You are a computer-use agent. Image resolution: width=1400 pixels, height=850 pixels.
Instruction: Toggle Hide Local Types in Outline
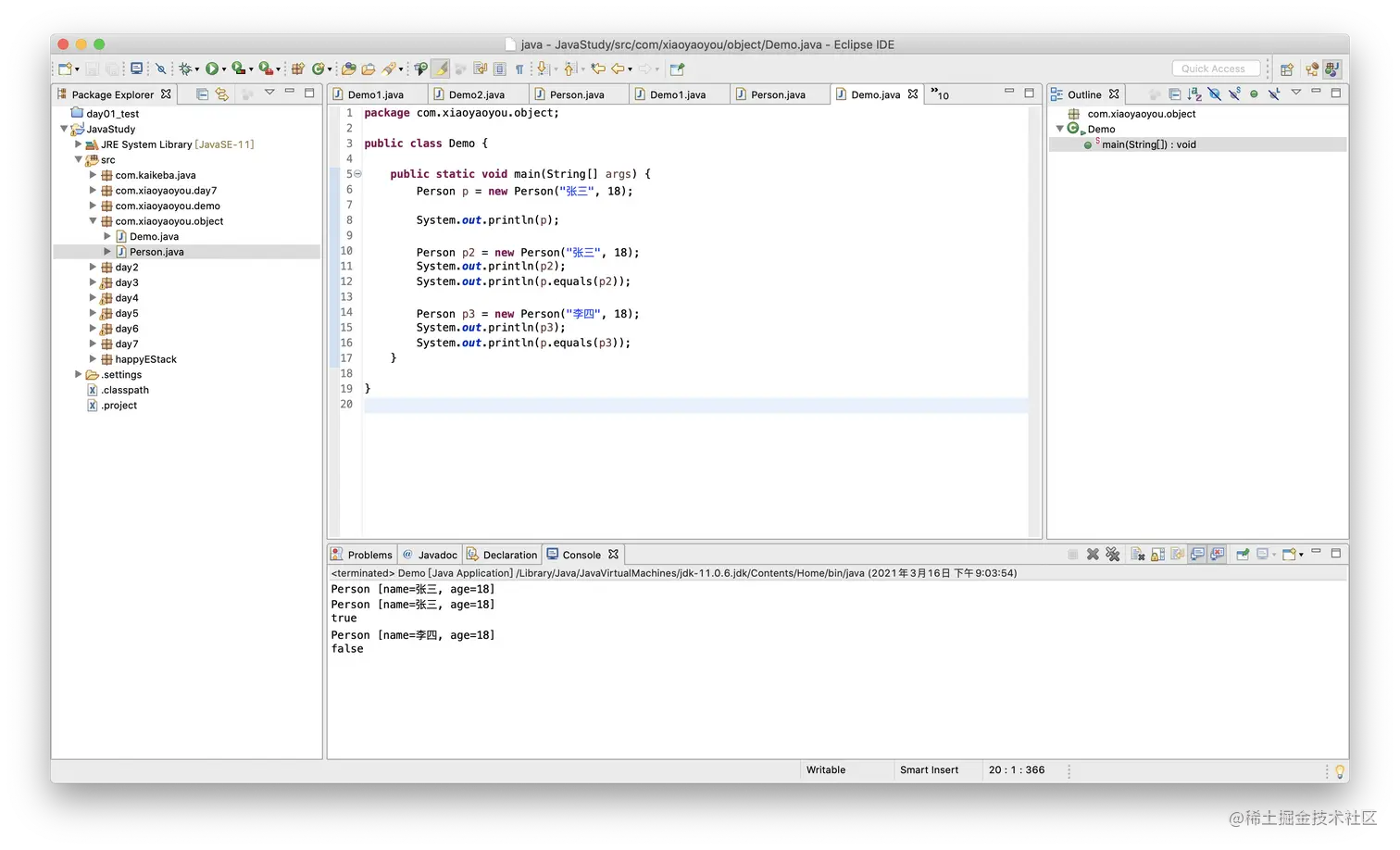pyautogui.click(x=1274, y=94)
